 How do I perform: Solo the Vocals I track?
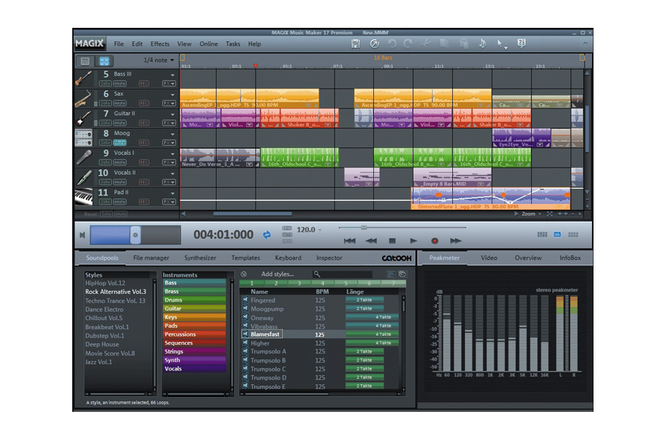coord(105,162)
